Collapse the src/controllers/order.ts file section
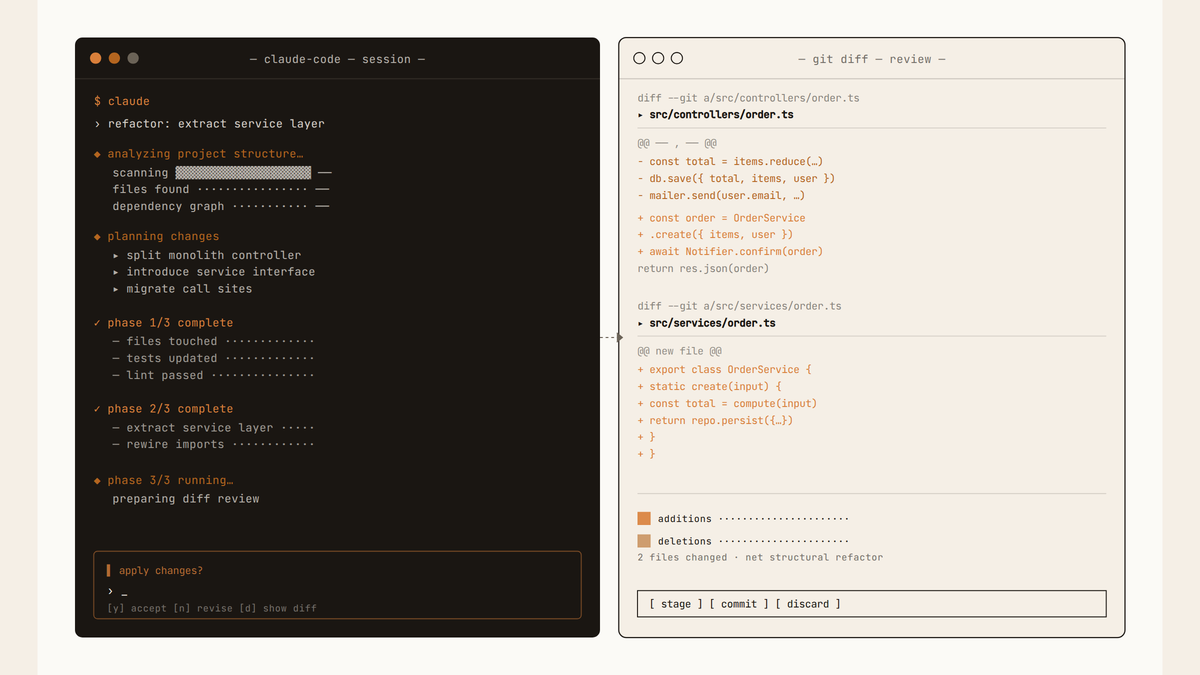Image resolution: width=1200 pixels, height=675 pixels. [641, 115]
